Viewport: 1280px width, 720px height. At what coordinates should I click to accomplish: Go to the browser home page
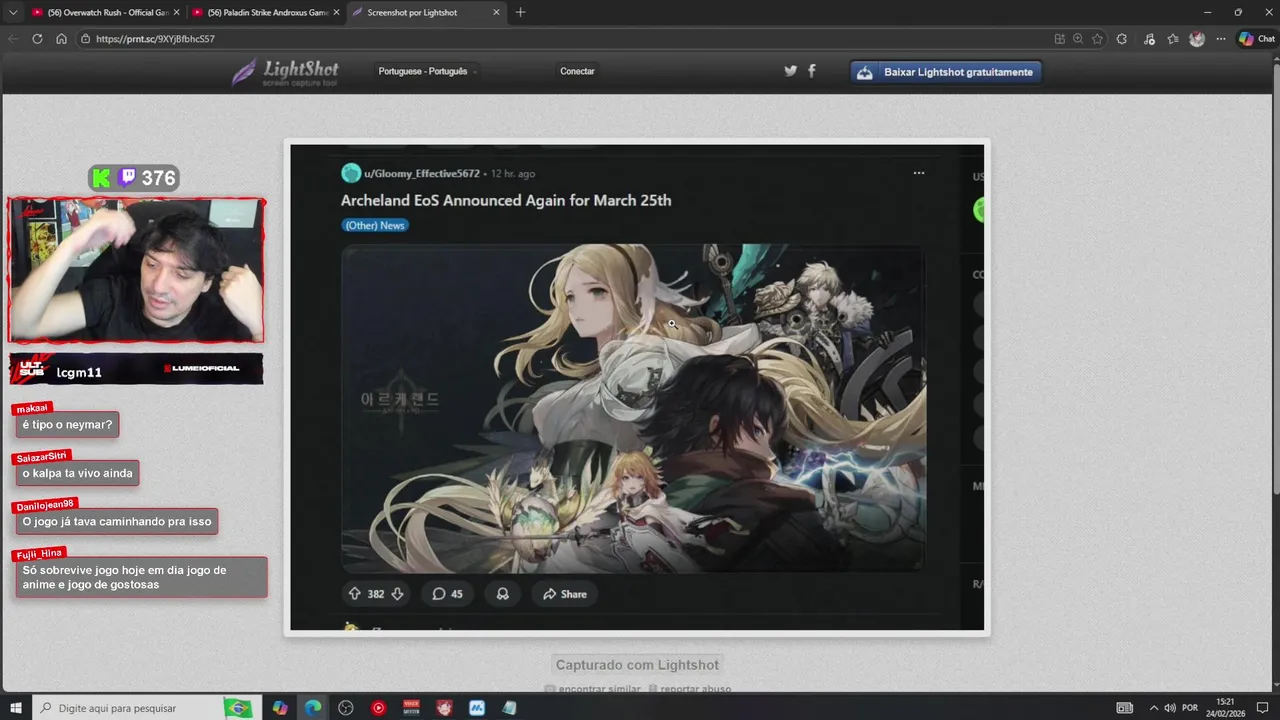tap(61, 39)
